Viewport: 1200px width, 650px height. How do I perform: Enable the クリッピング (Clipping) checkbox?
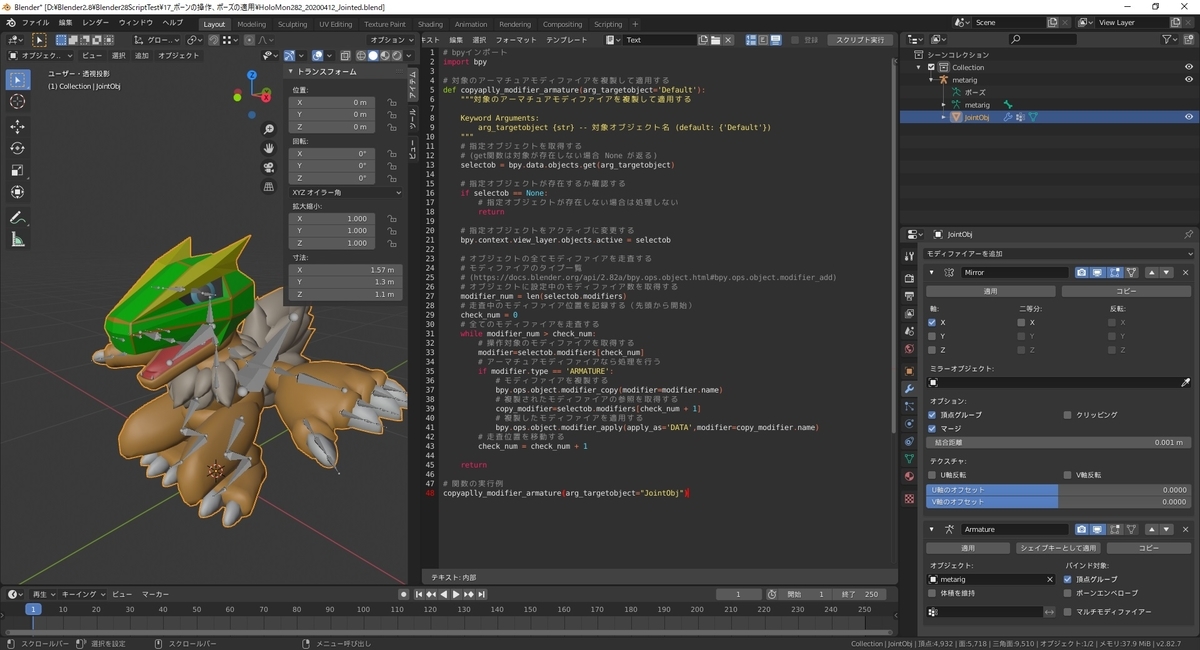[1067, 414]
